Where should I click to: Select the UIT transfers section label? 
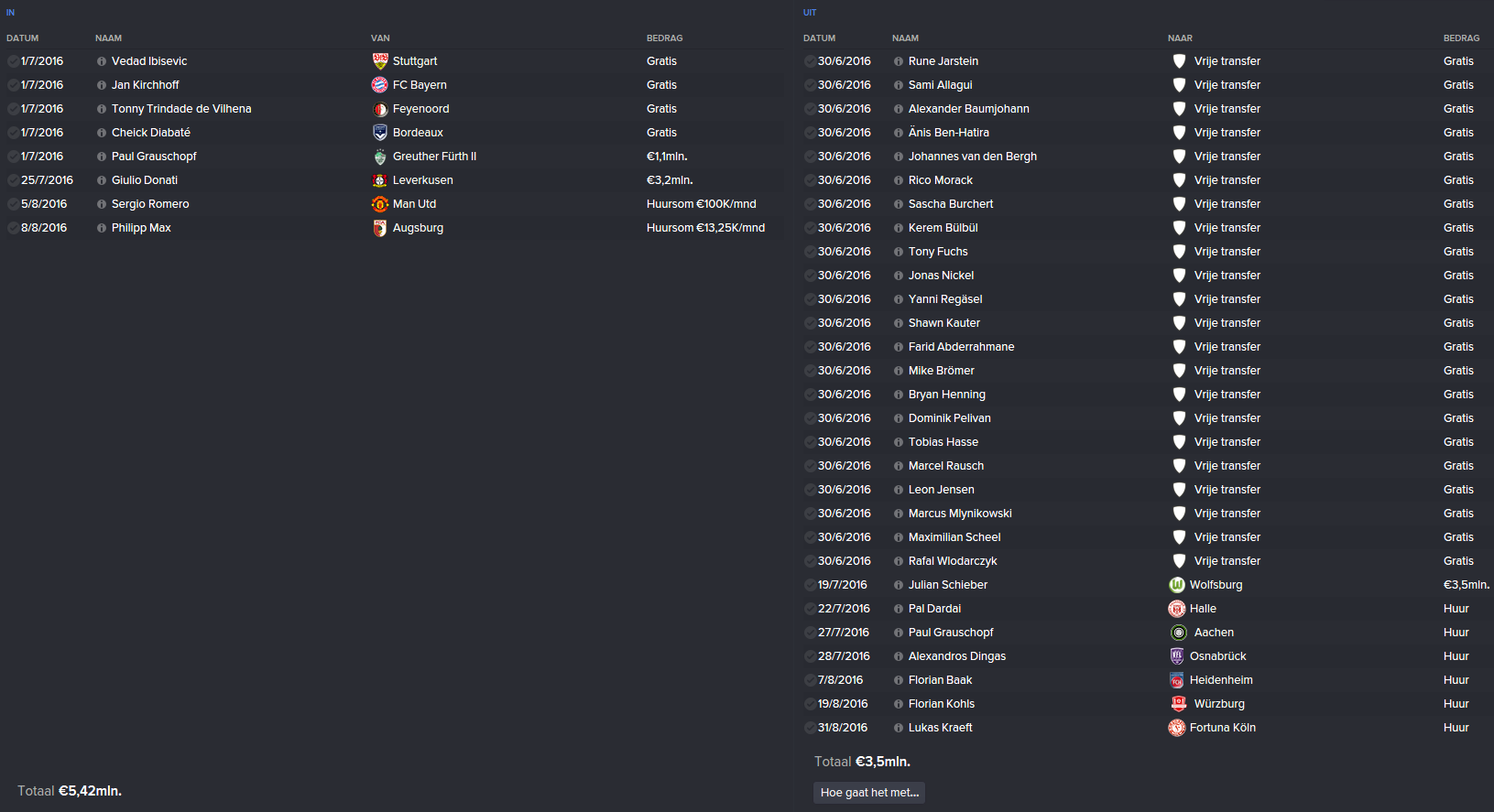(810, 13)
